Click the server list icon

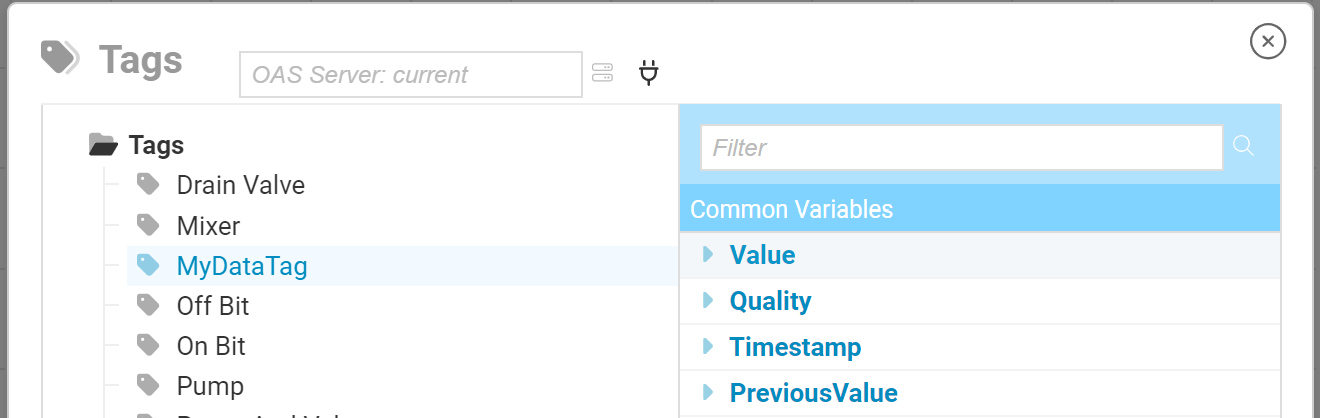coord(602,73)
